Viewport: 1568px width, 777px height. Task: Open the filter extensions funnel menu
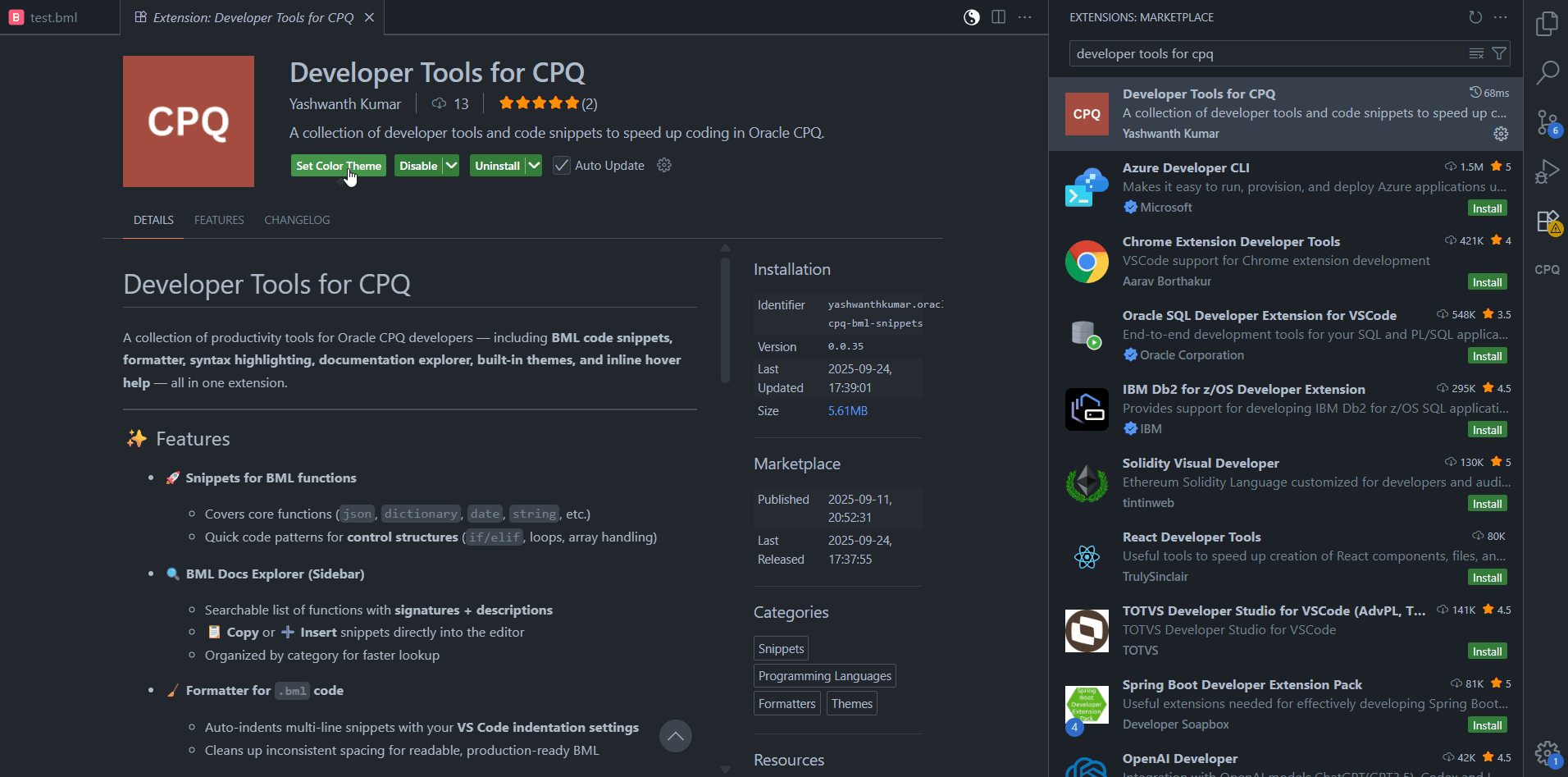tap(1499, 54)
